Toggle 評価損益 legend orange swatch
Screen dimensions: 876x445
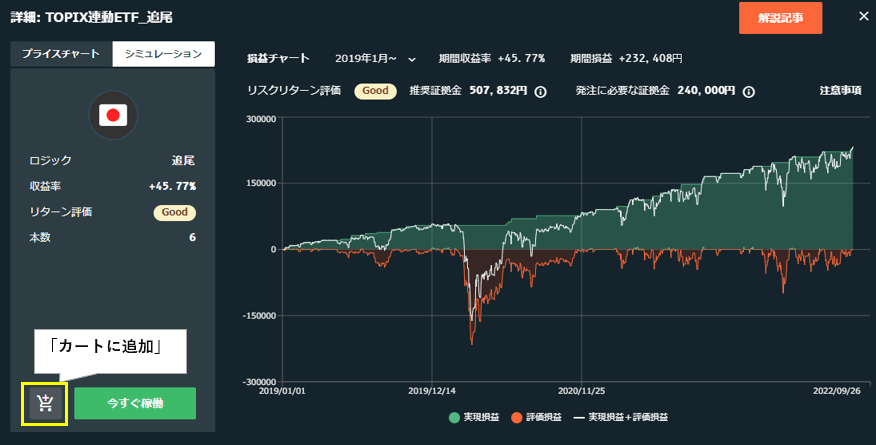(x=517, y=417)
